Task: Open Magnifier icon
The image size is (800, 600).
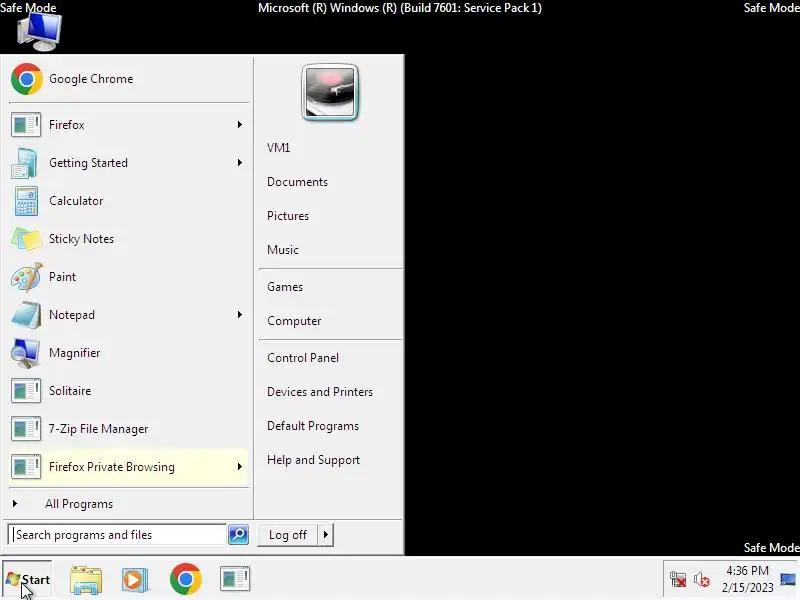Action: [x=26, y=353]
